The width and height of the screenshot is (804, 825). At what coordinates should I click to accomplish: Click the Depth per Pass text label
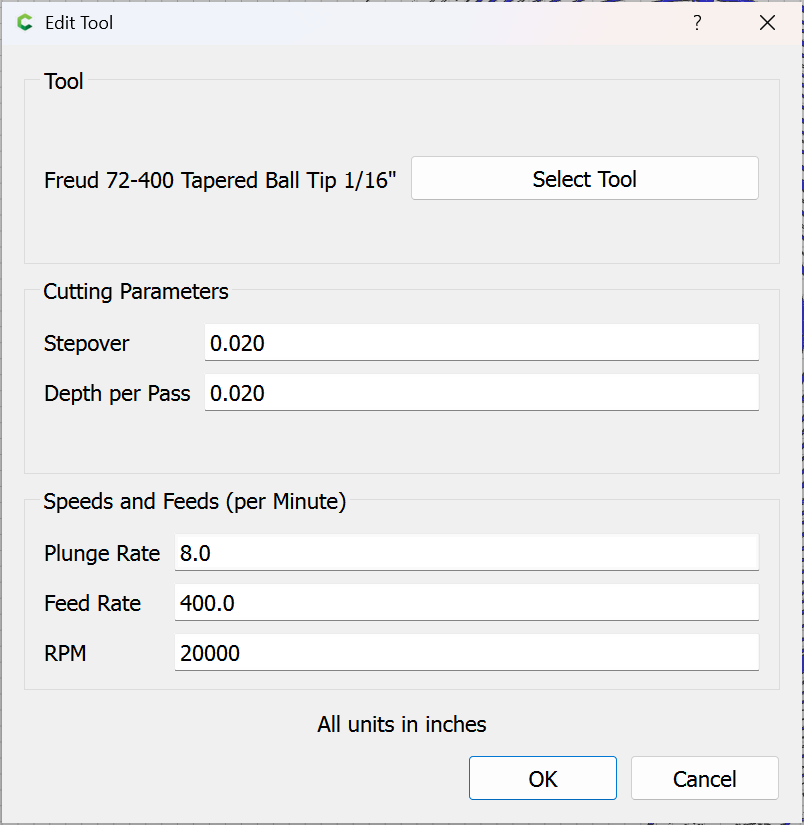[117, 394]
